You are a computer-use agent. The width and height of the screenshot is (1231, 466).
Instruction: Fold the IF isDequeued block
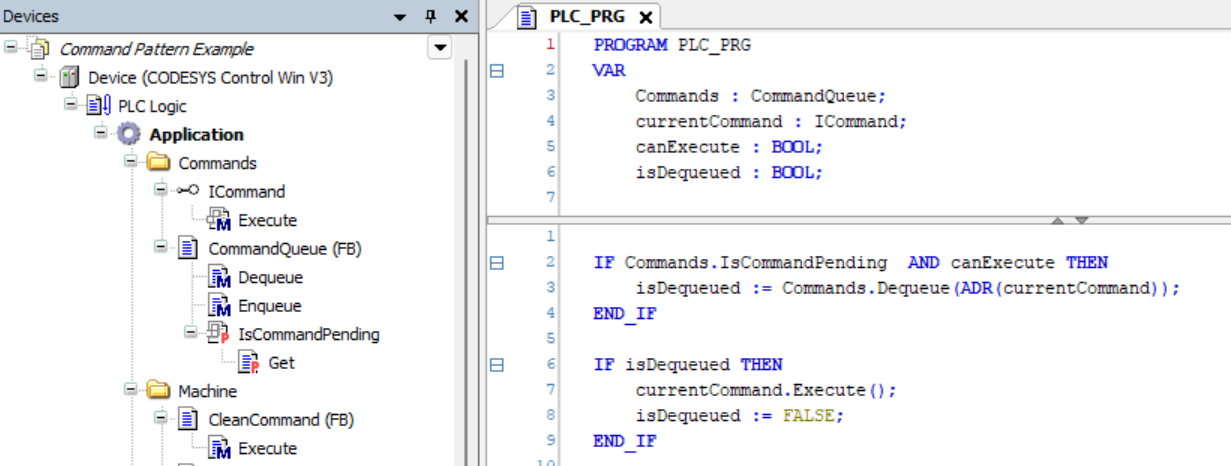pos(497,365)
